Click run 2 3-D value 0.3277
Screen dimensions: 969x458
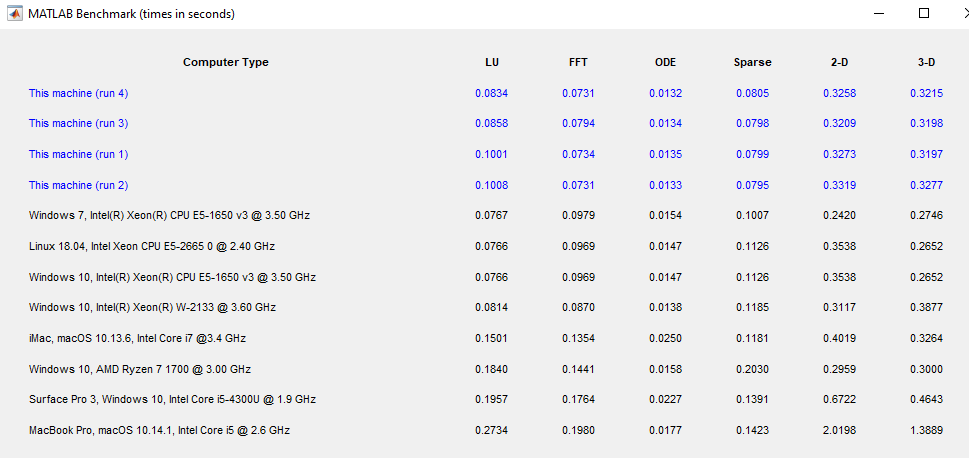[x=926, y=185]
